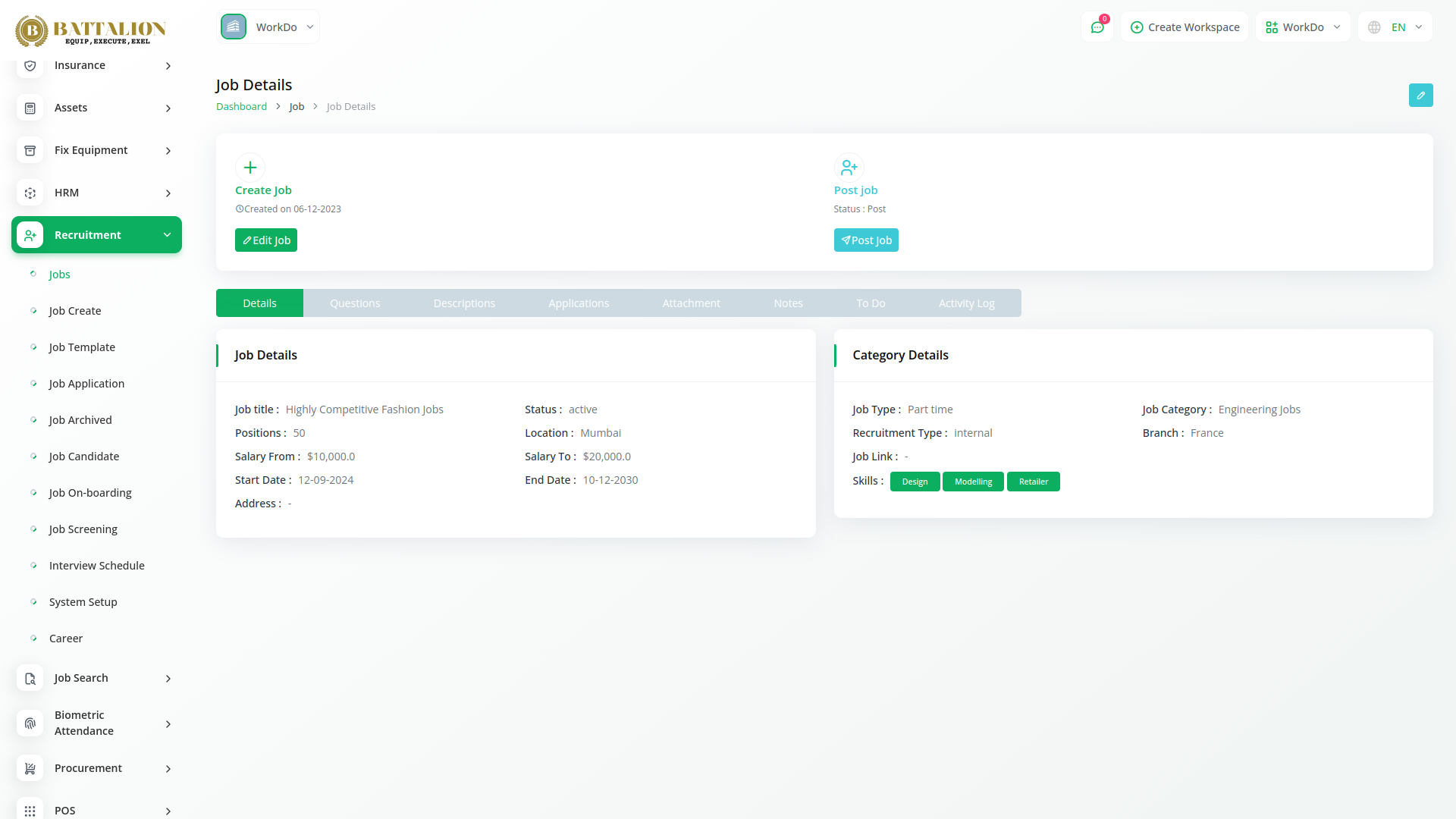Click the Post Job button
1456x819 pixels.
[866, 240]
